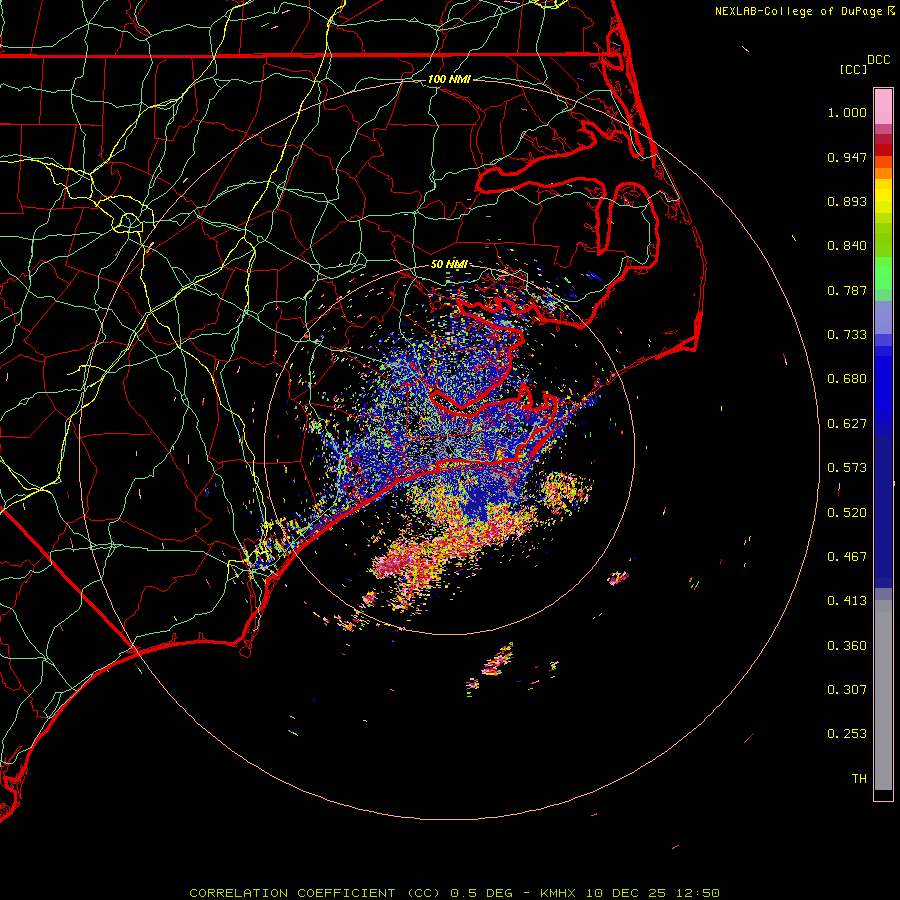Click the Correlation Coefficient KMHX caption at bottom

point(454,893)
